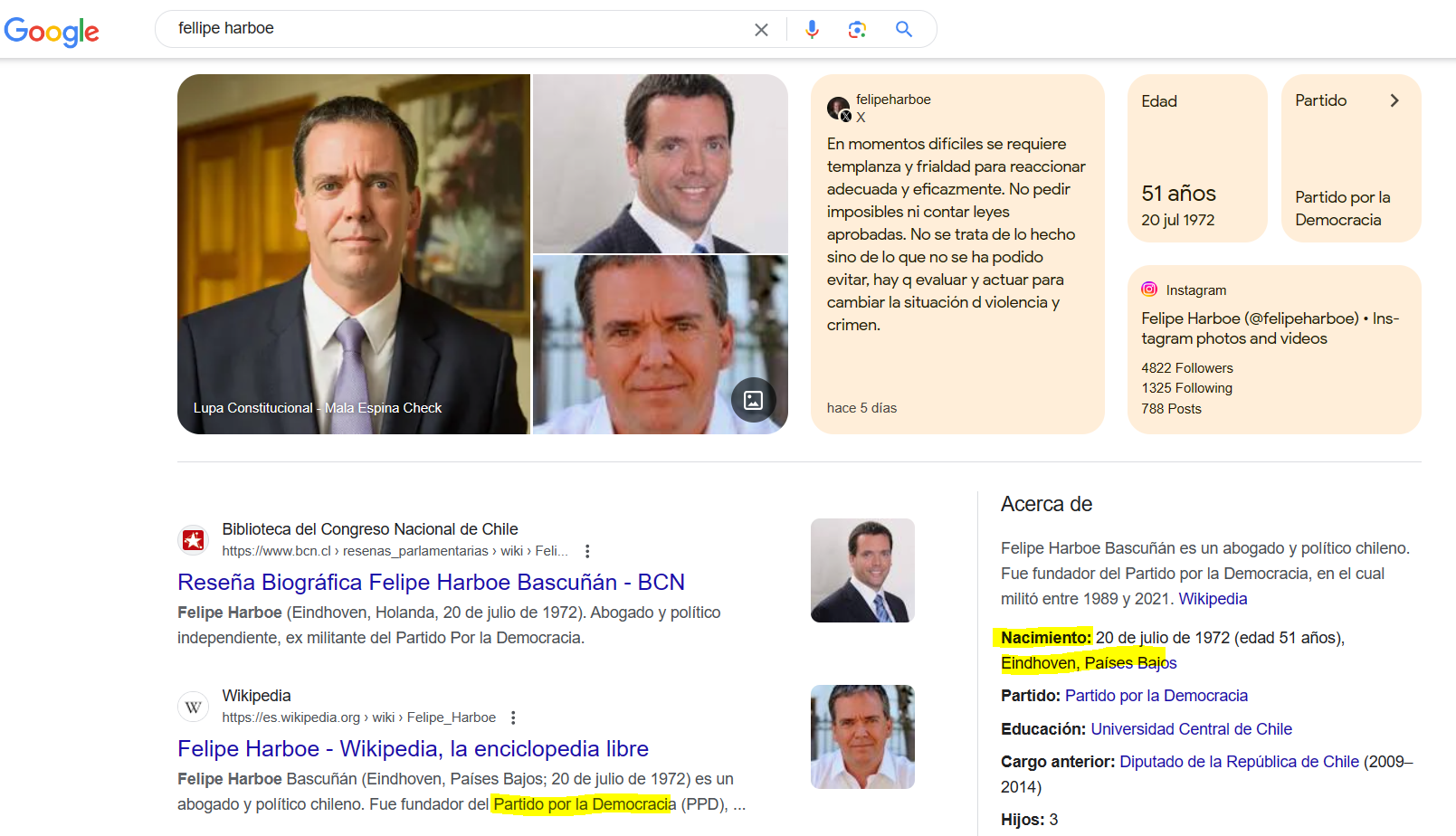Open the images gallery icon on the photo
Image resolution: width=1456 pixels, height=836 pixels.
(x=753, y=400)
